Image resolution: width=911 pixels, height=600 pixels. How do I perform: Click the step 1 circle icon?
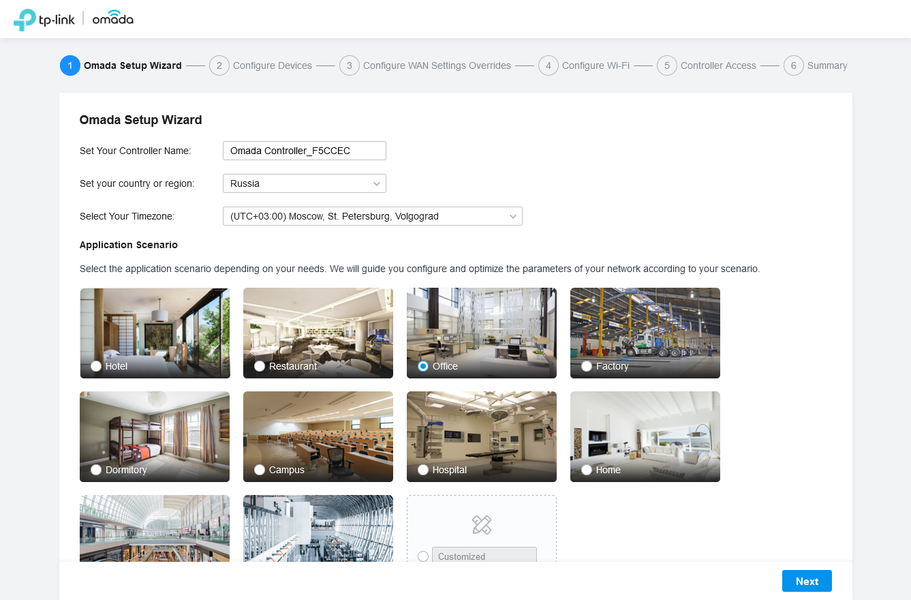[70, 66]
